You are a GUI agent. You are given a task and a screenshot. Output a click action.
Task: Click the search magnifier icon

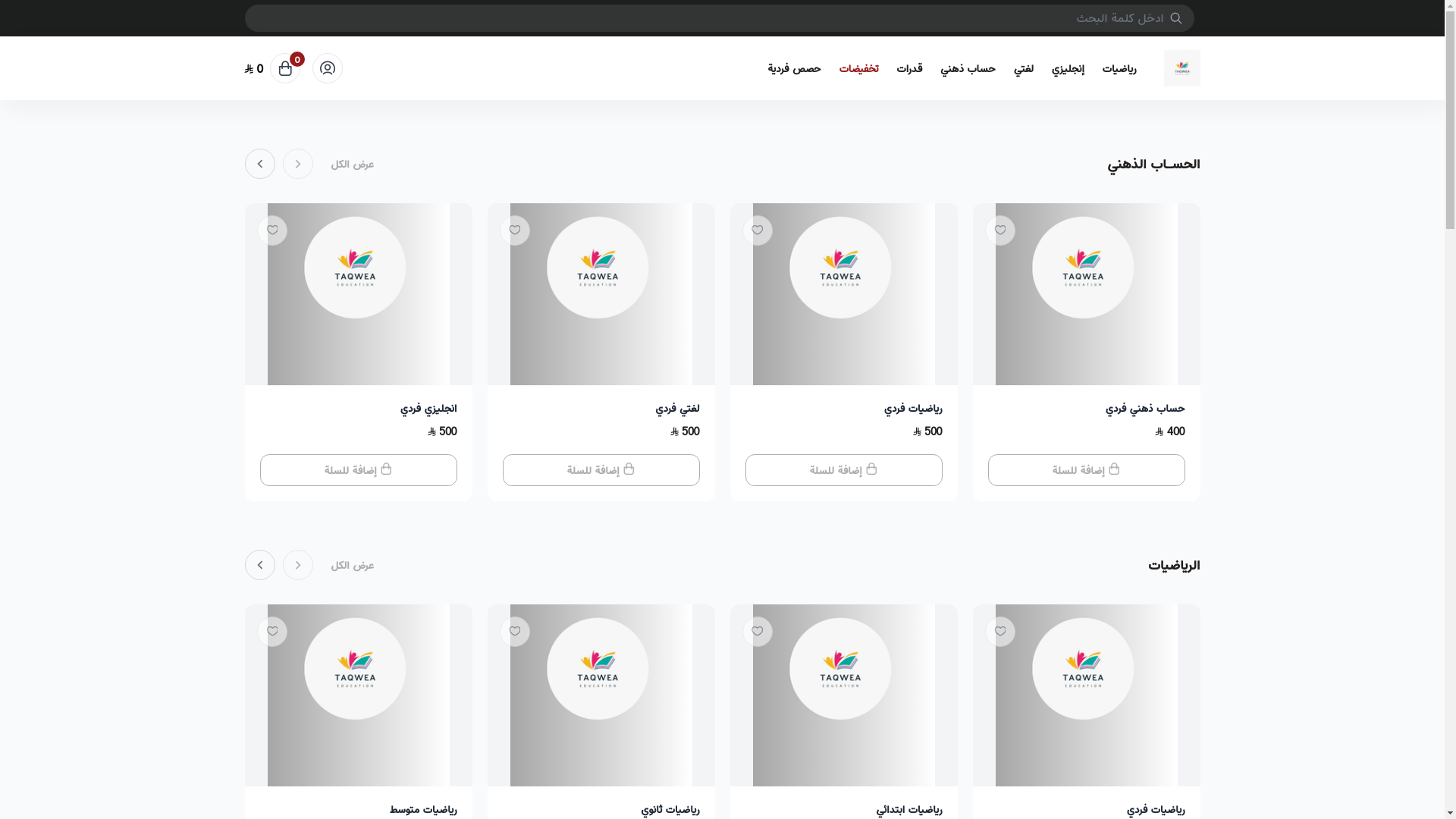(x=1175, y=18)
